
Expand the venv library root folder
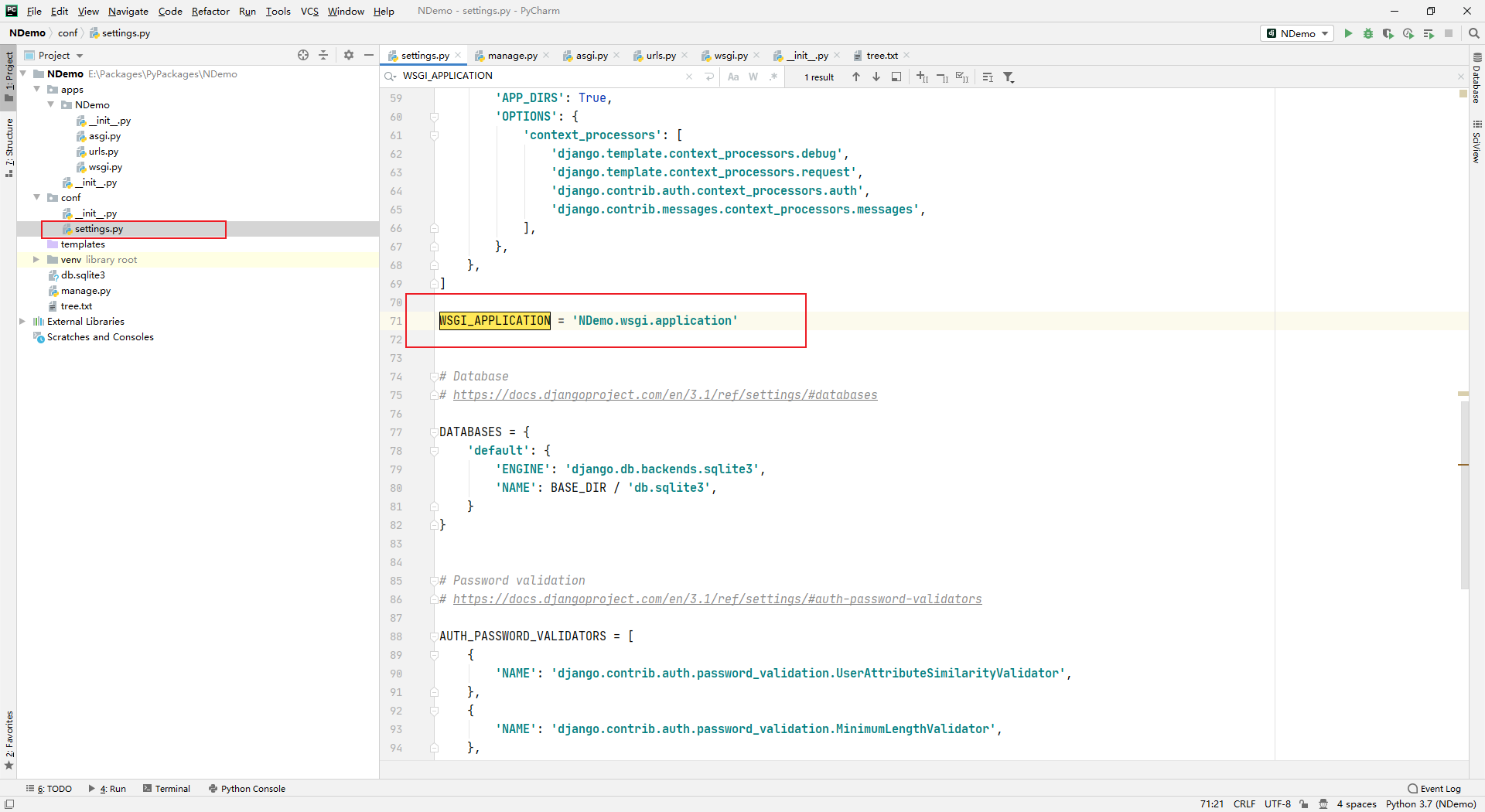pyautogui.click(x=36, y=260)
